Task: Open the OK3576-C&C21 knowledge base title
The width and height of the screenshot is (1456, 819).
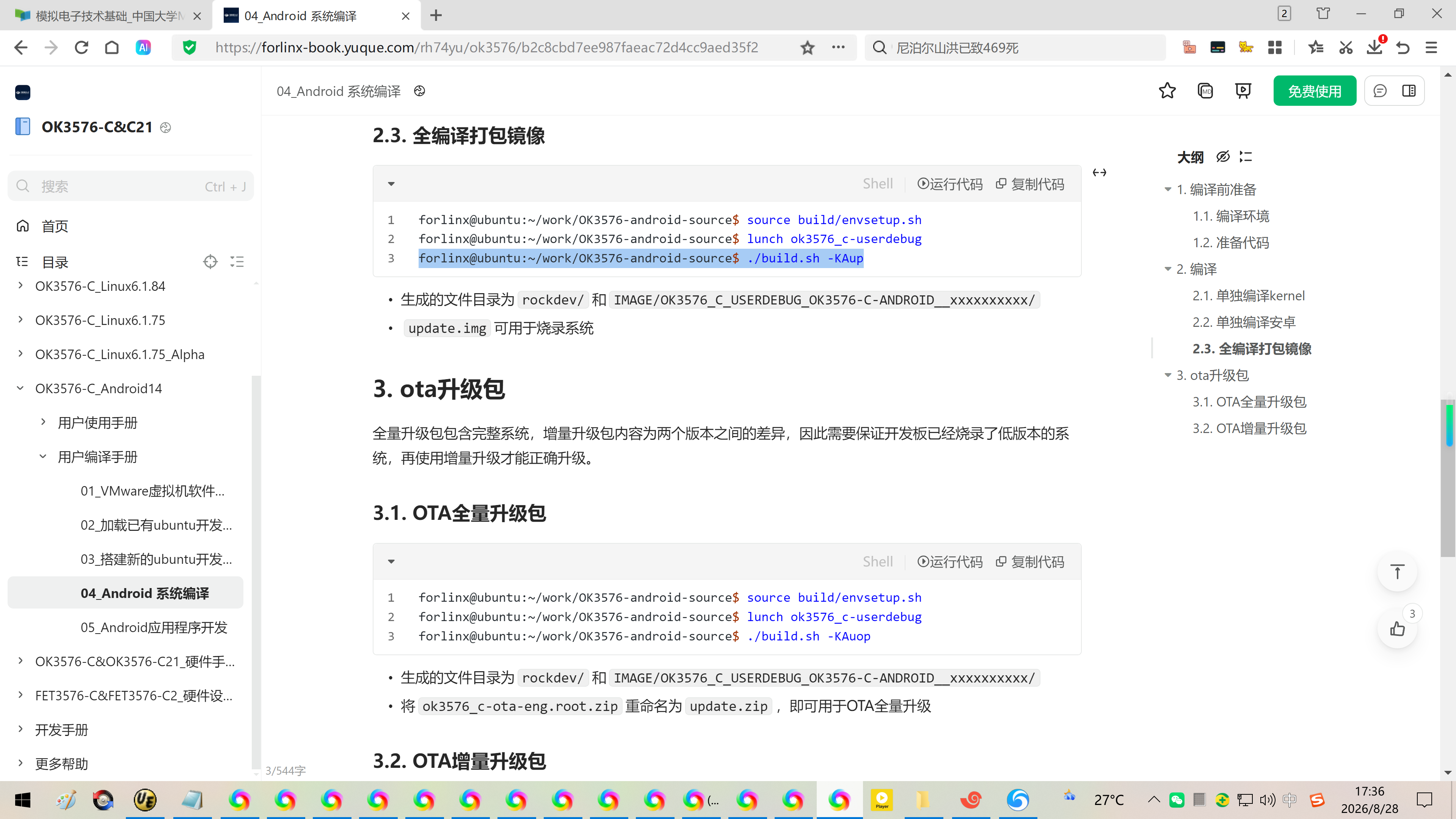Action: point(97,127)
